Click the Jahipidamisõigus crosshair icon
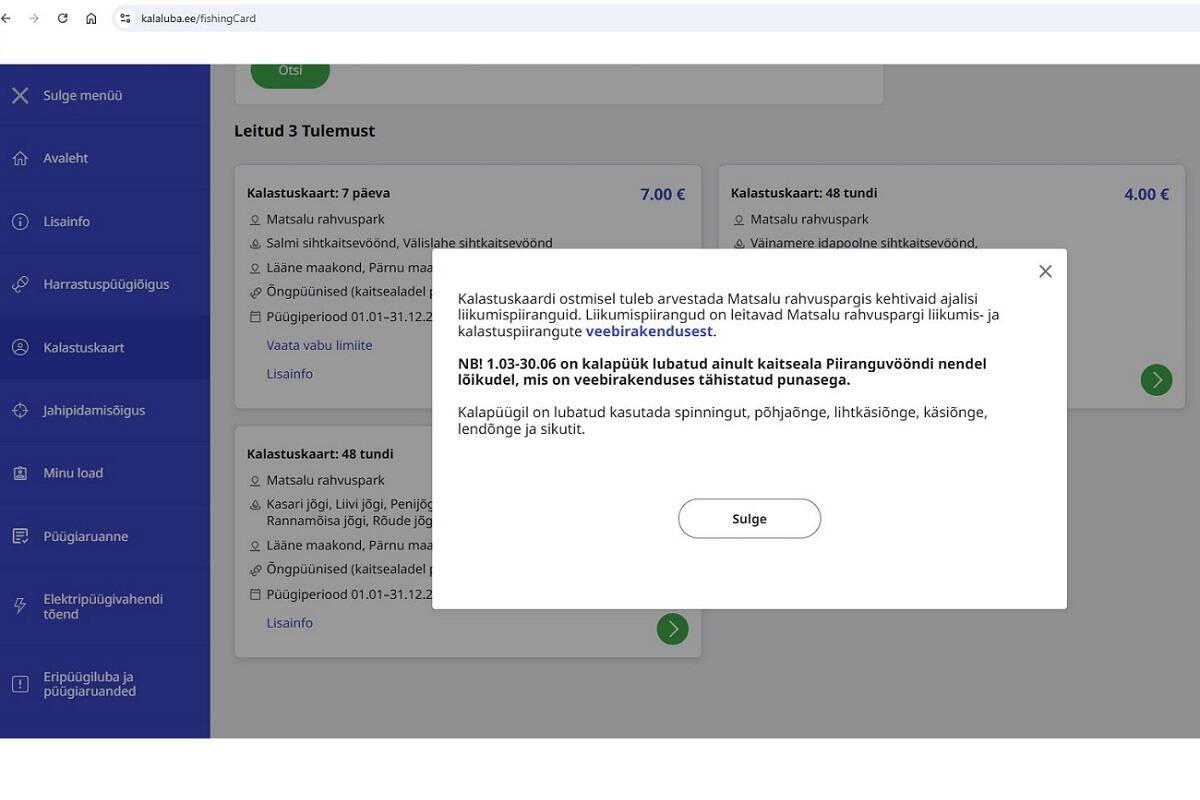The width and height of the screenshot is (1200, 800). [20, 411]
